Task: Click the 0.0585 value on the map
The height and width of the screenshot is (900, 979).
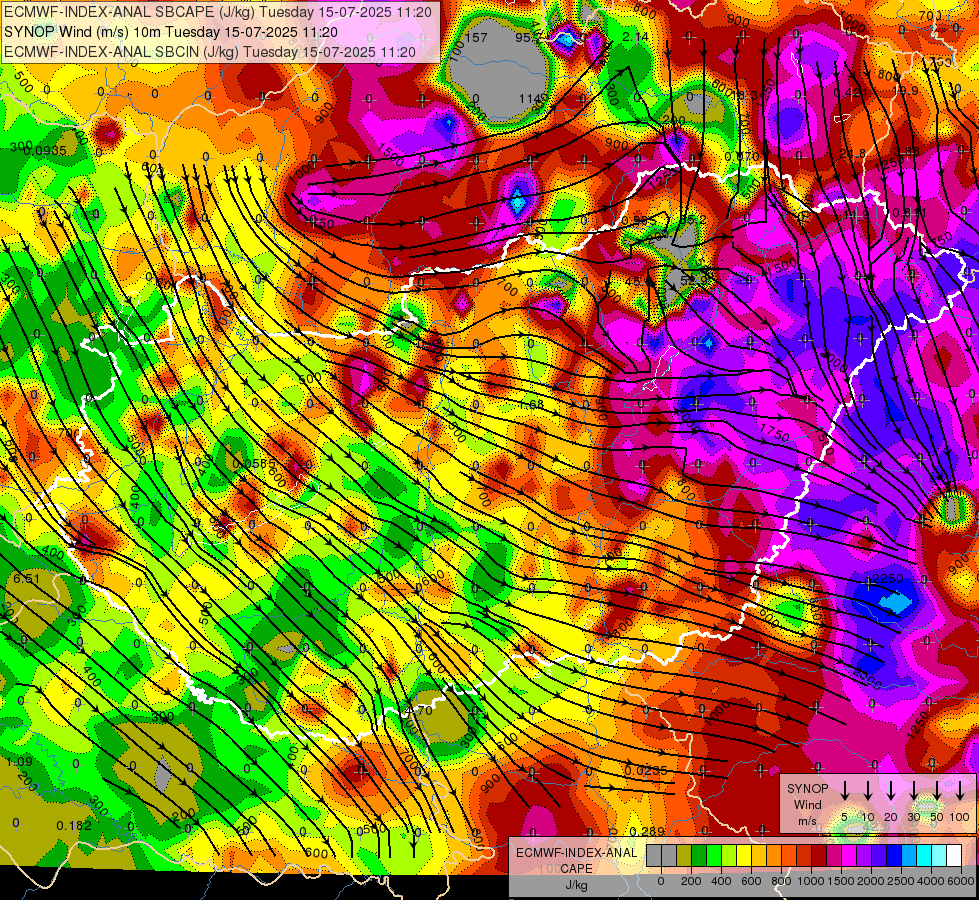Action: pyautogui.click(x=253, y=463)
